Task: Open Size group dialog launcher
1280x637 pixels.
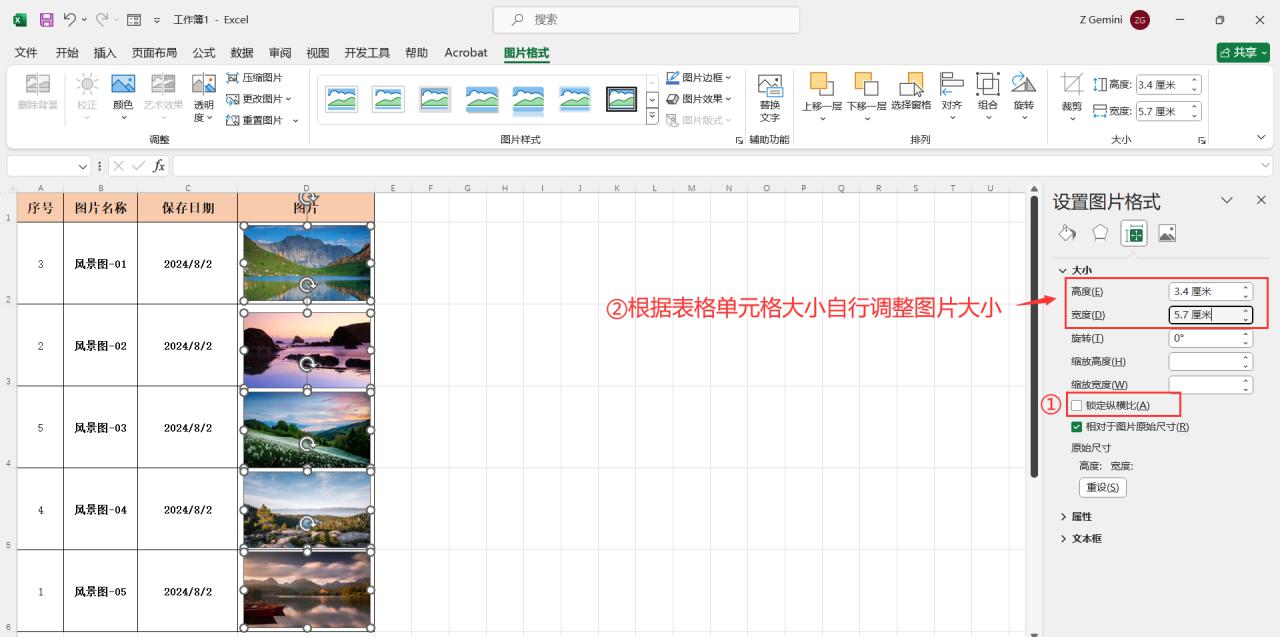Action: (1201, 141)
